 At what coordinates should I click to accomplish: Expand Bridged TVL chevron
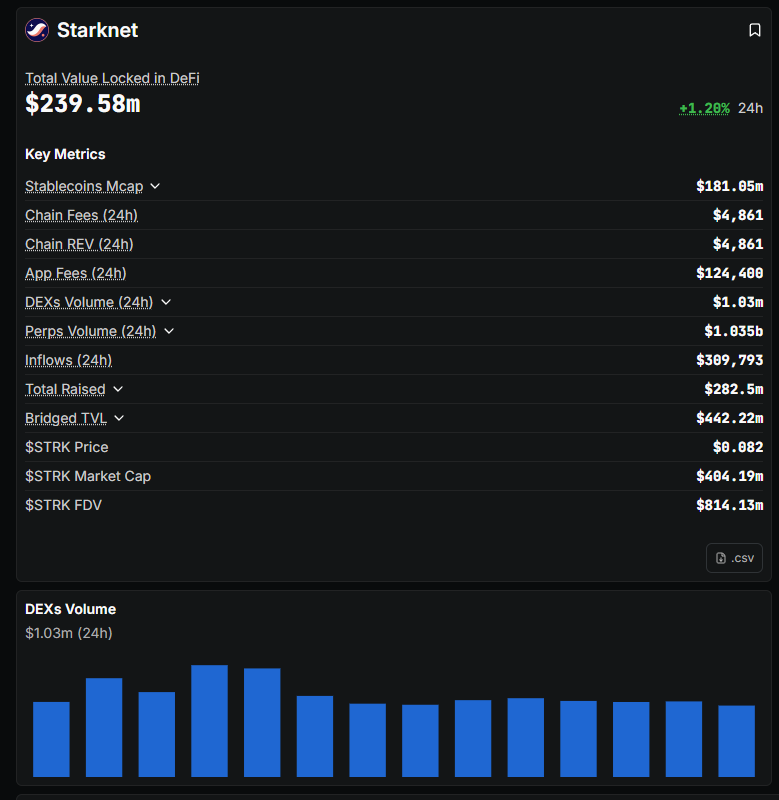tap(119, 418)
